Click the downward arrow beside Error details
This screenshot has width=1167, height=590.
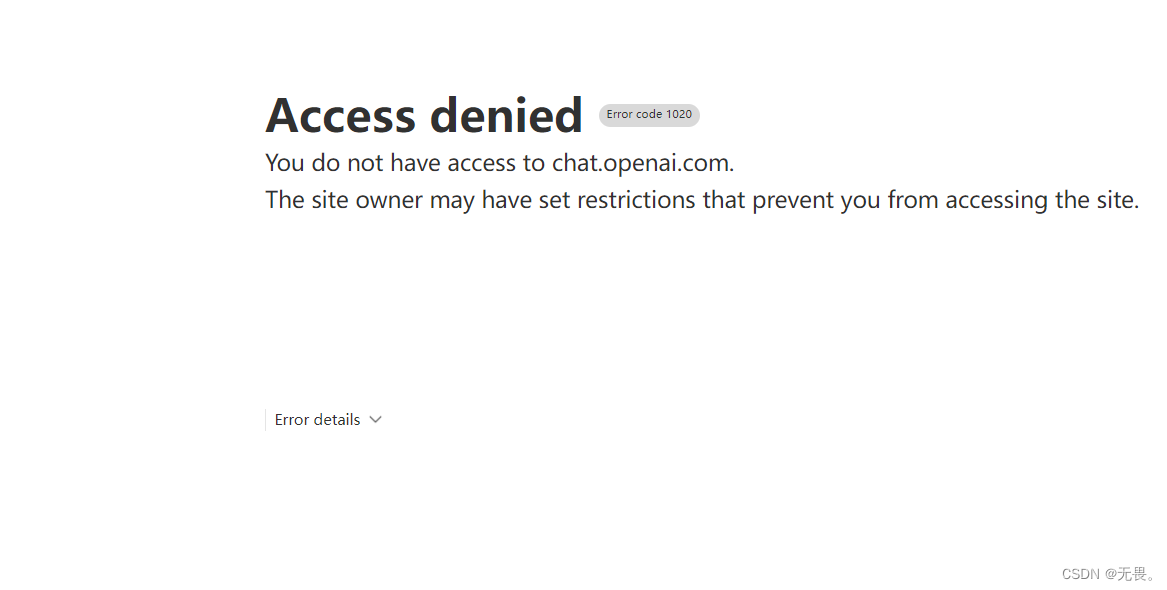375,419
